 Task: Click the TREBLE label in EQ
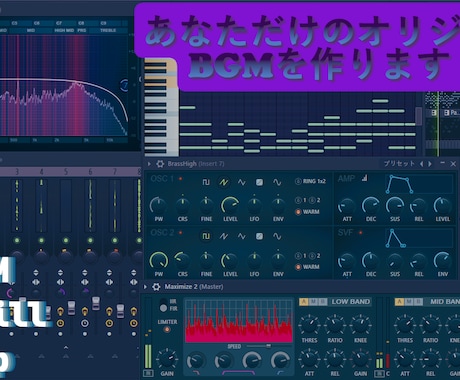click(108, 30)
